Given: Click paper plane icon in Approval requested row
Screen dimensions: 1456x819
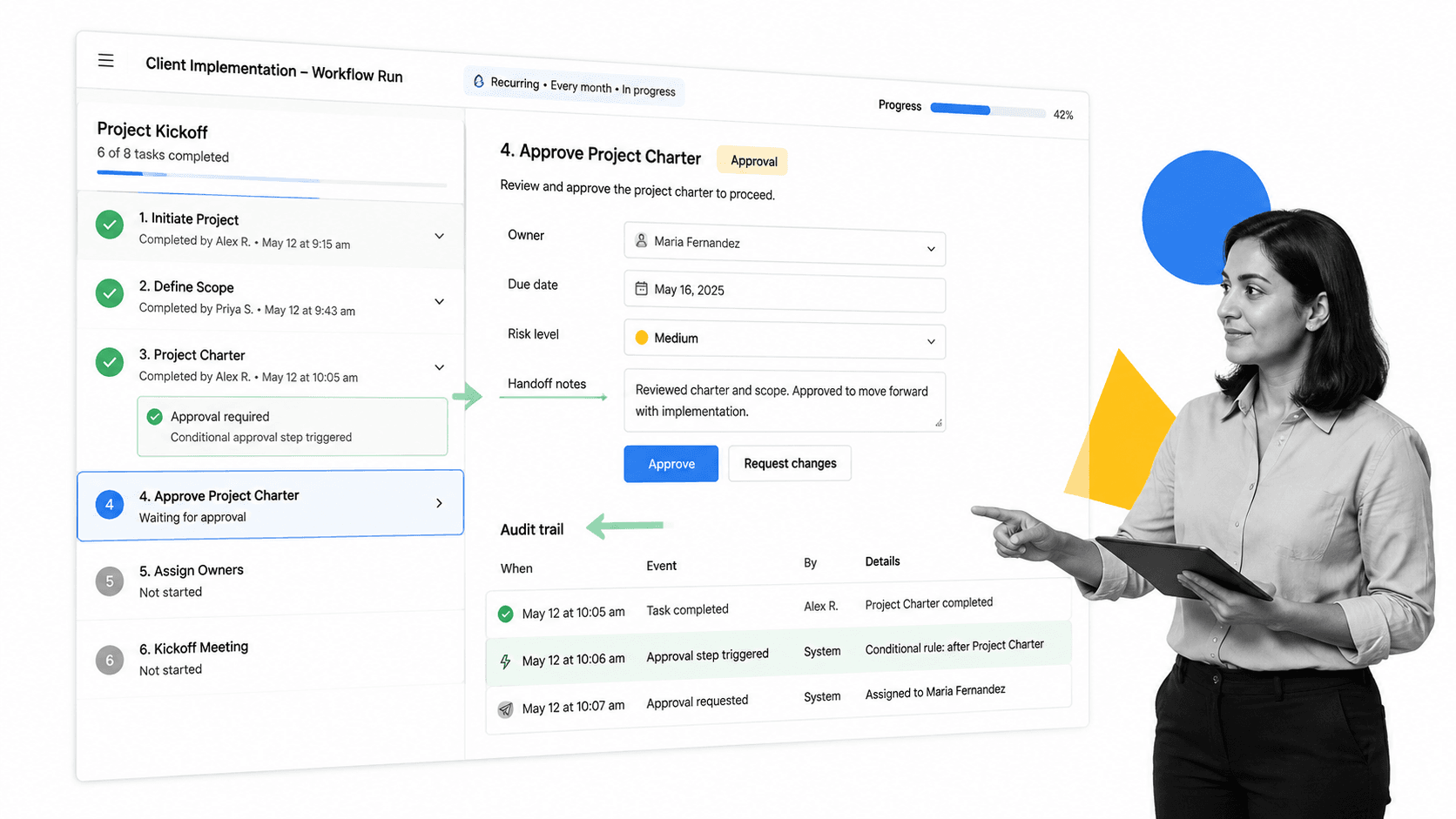Looking at the screenshot, I should pos(505,709).
